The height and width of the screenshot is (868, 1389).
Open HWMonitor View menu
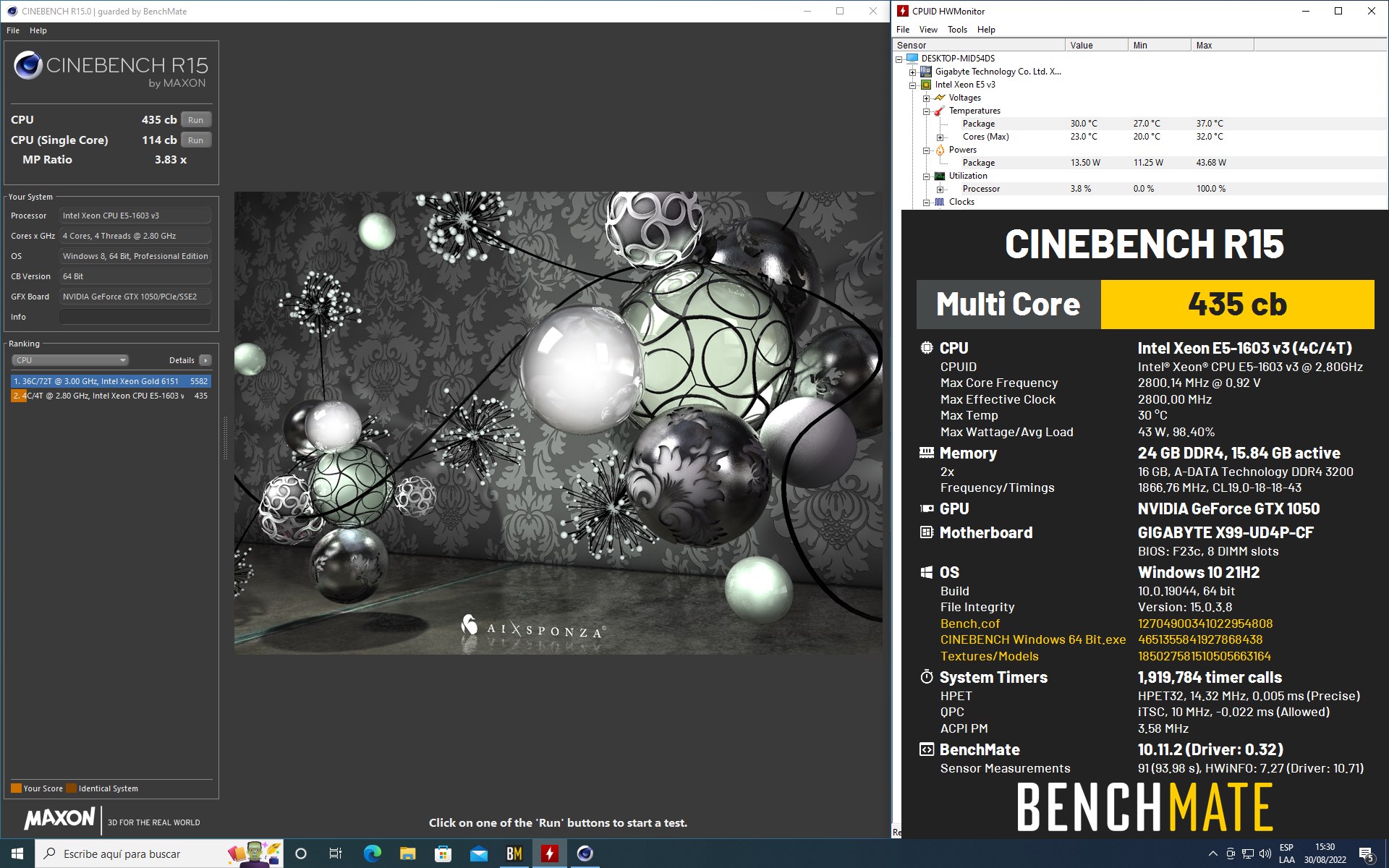click(x=928, y=30)
